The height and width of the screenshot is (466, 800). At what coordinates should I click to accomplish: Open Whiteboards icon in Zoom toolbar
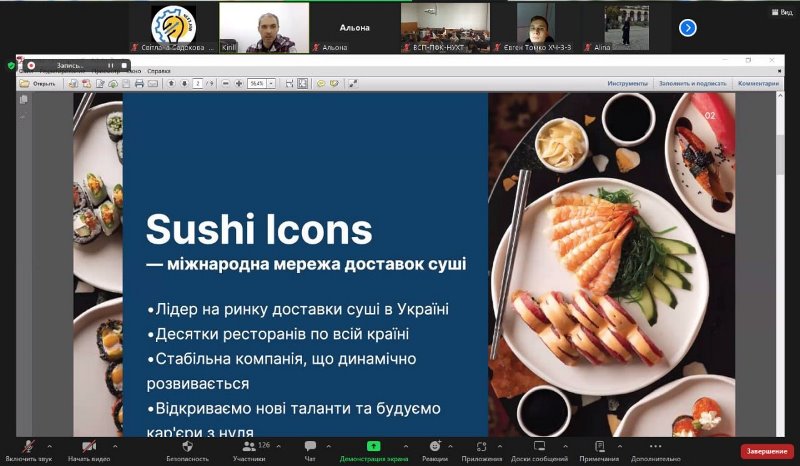539,447
